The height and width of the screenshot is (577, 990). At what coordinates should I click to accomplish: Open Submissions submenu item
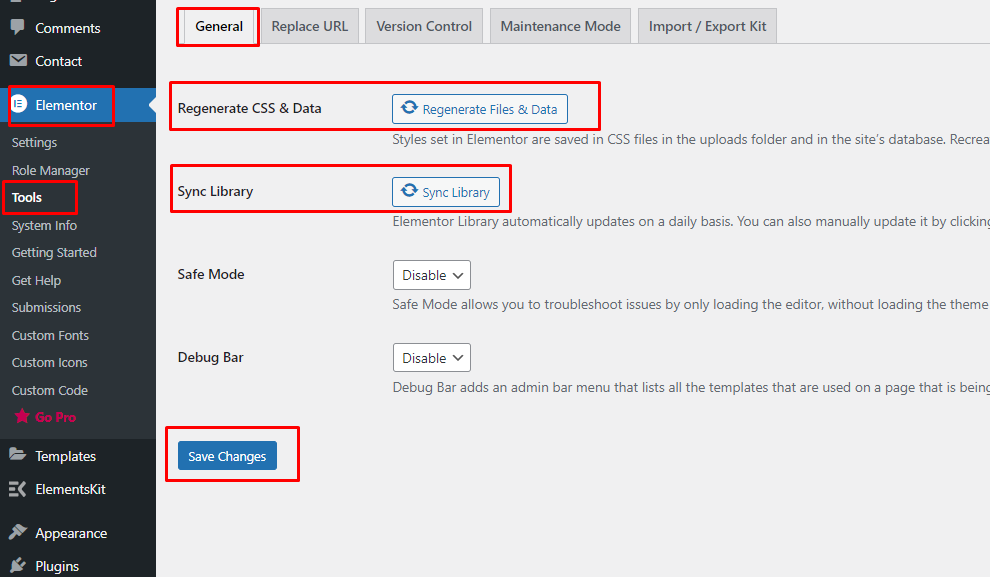46,307
